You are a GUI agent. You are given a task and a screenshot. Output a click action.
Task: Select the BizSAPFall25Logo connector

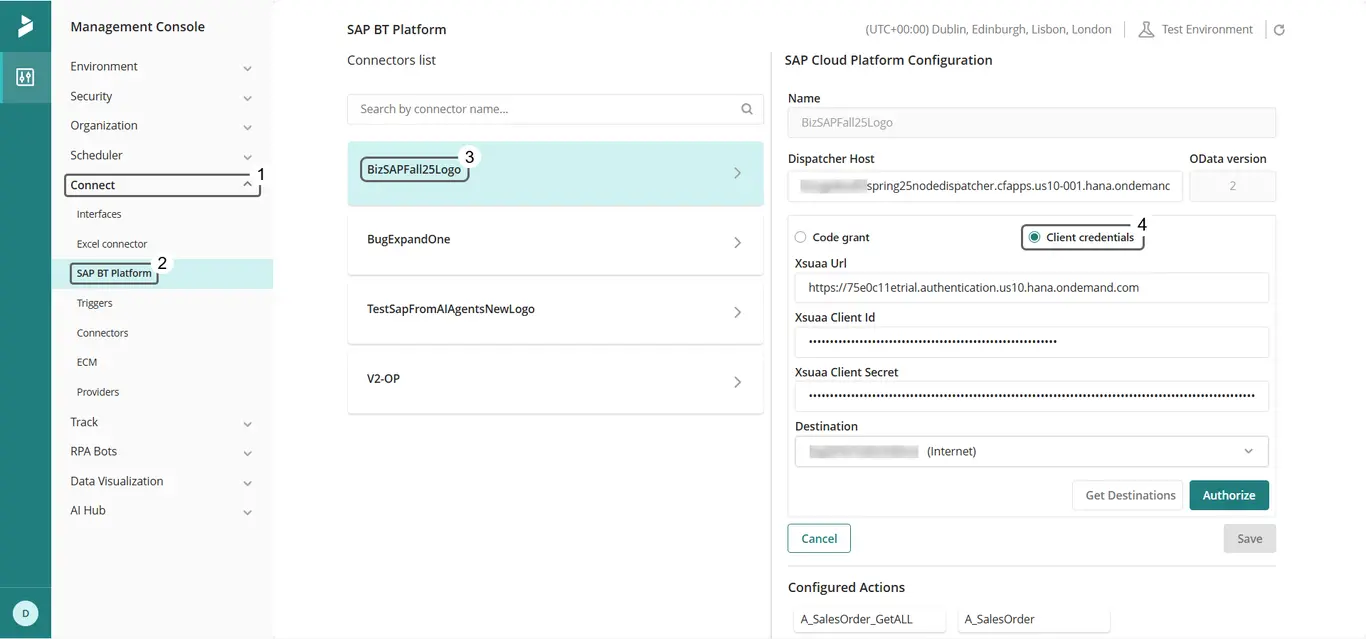point(555,173)
